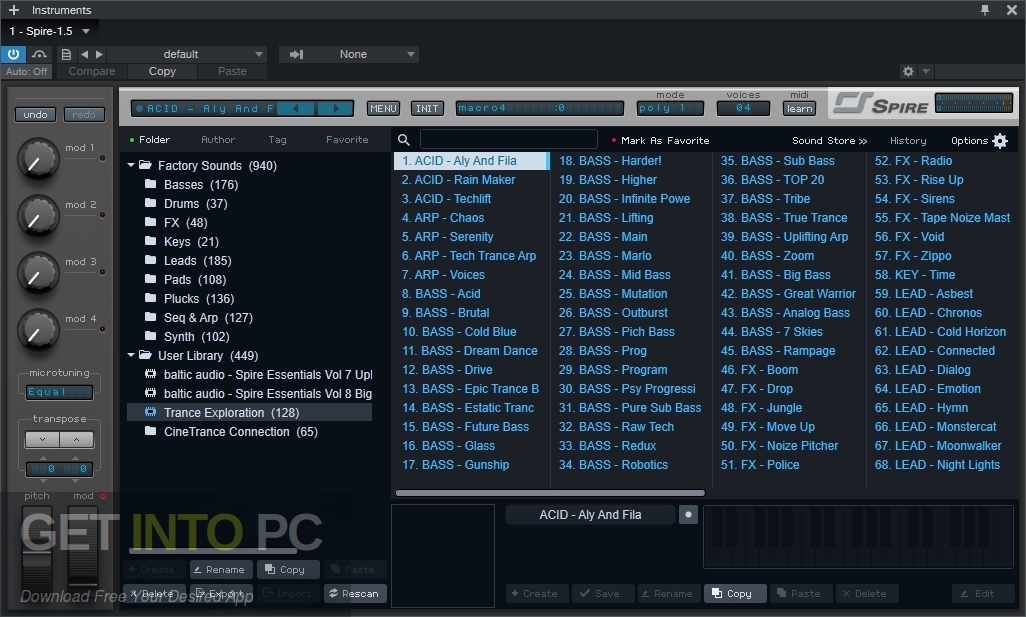The width and height of the screenshot is (1026, 617).
Task: Open the '1 - Spire-1.5' instrument dropdown
Action: pyautogui.click(x=49, y=31)
